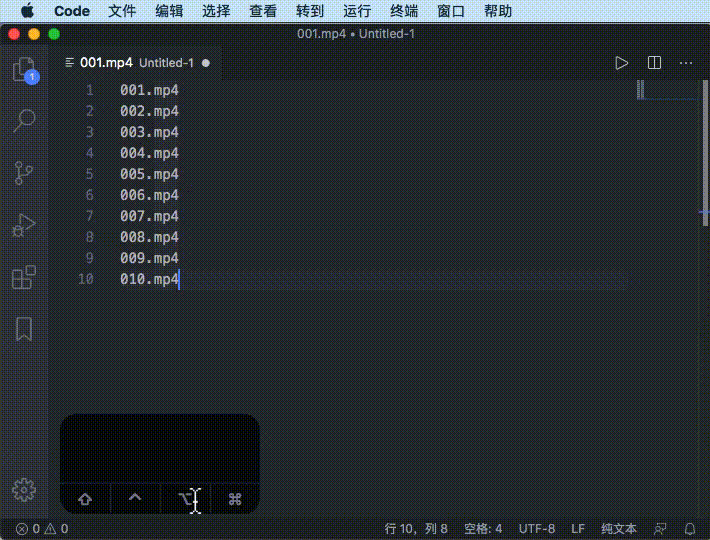Image resolution: width=710 pixels, height=540 pixels.
Task: Click the feedback icon in status bar
Action: (x=660, y=529)
